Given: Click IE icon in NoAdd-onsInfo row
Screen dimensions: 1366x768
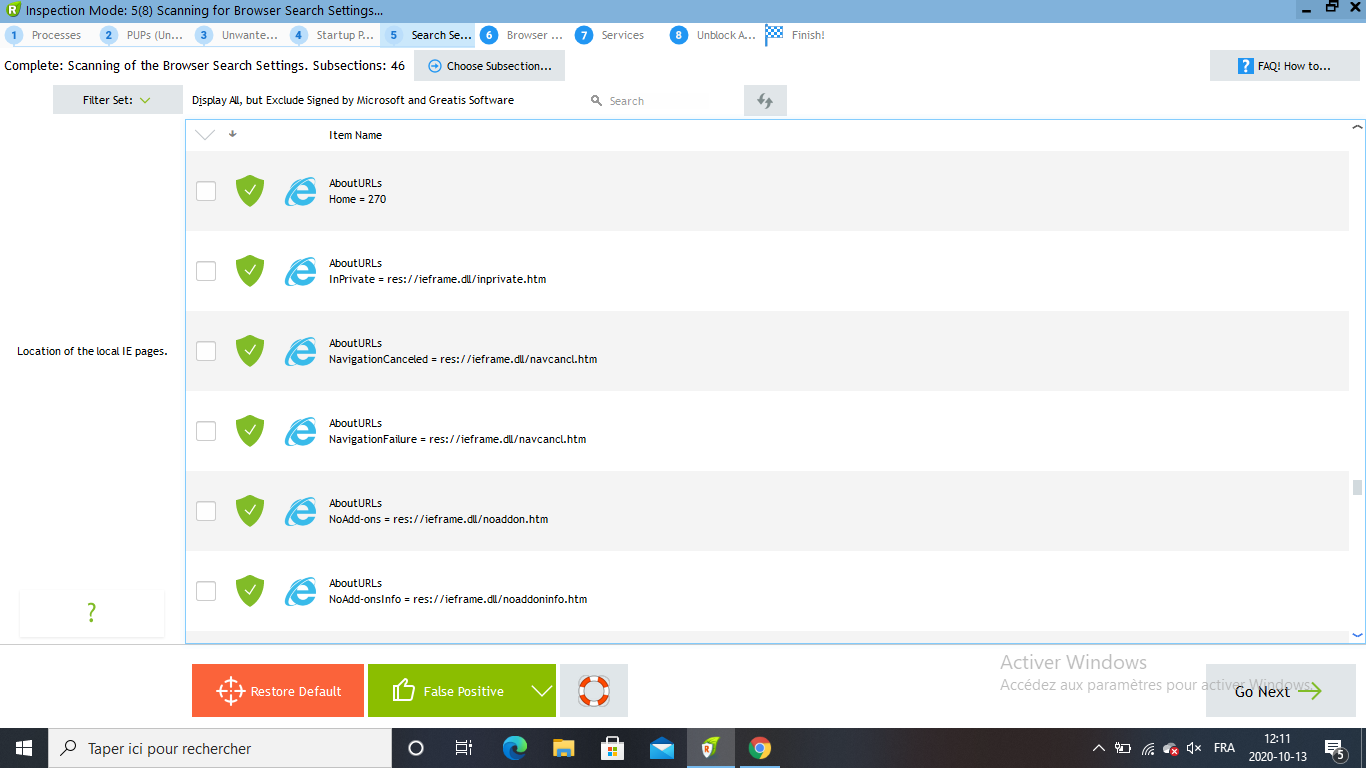Looking at the screenshot, I should pyautogui.click(x=300, y=591).
